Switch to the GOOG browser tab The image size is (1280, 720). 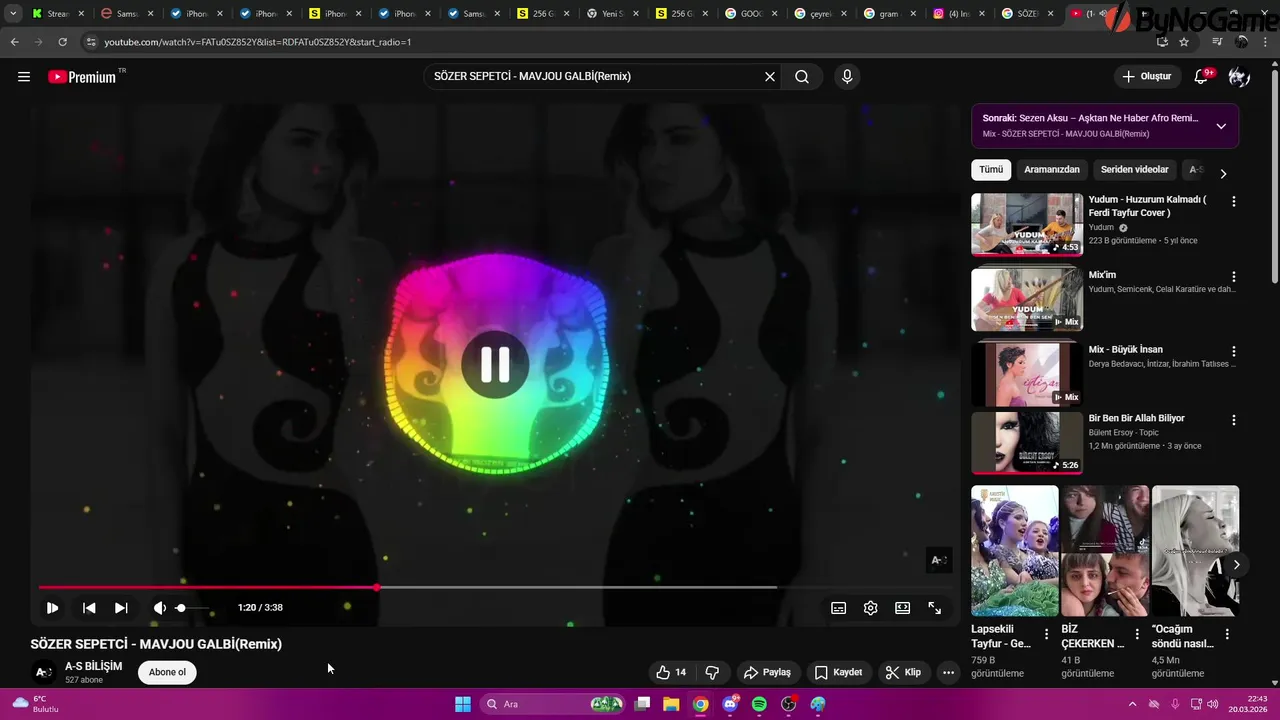coord(750,14)
